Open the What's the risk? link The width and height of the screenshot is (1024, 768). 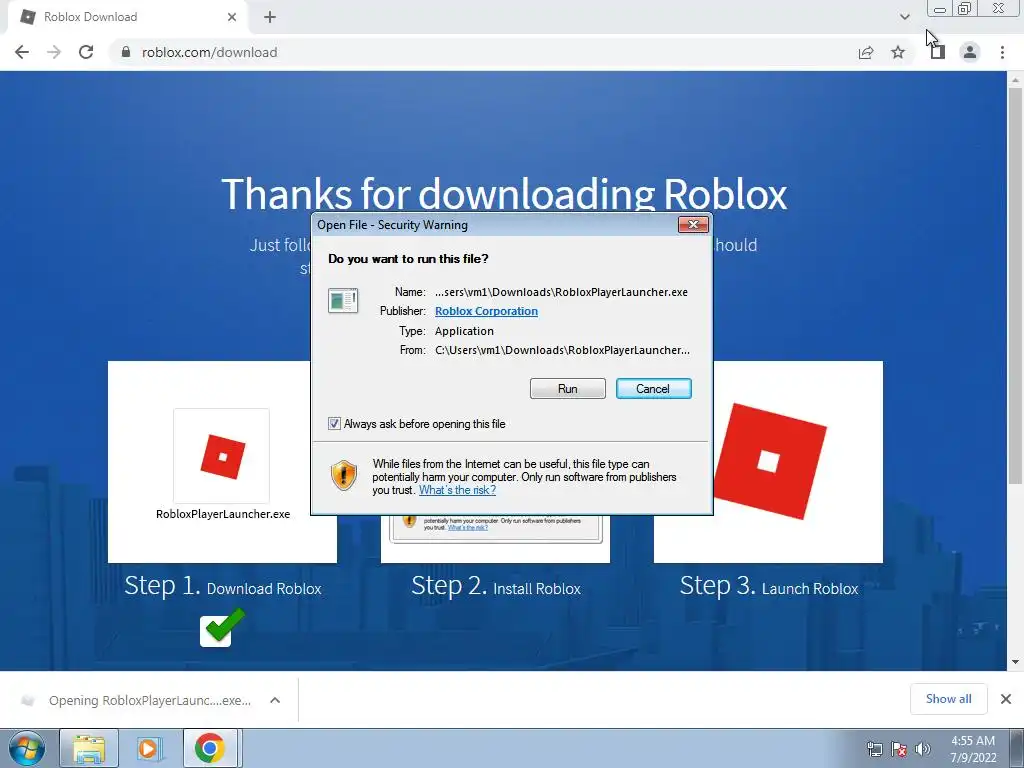[457, 490]
